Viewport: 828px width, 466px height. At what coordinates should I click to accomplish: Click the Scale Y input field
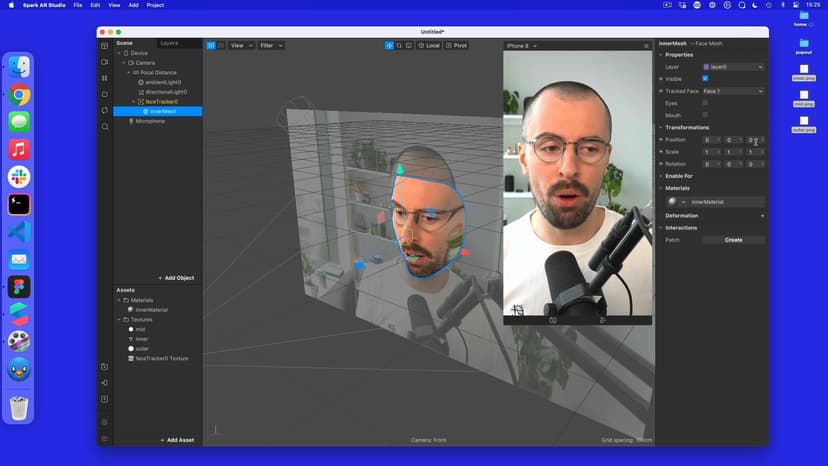point(733,152)
